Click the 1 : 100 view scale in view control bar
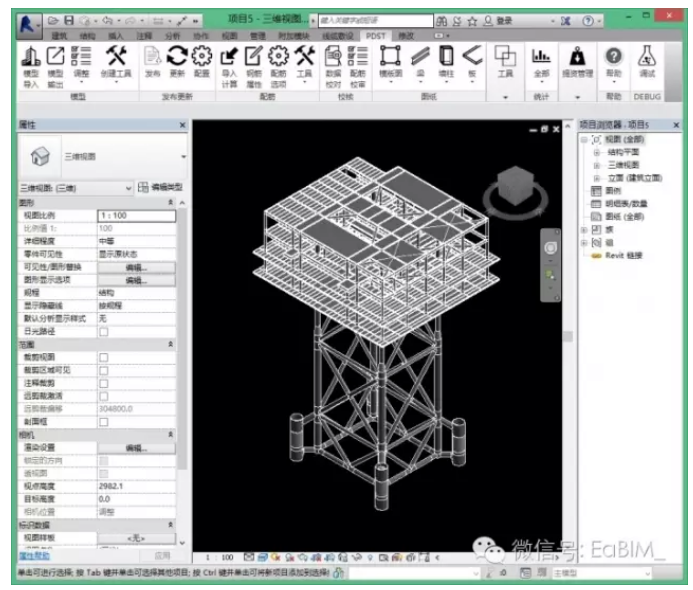693x590 pixels. pyautogui.click(x=219, y=558)
